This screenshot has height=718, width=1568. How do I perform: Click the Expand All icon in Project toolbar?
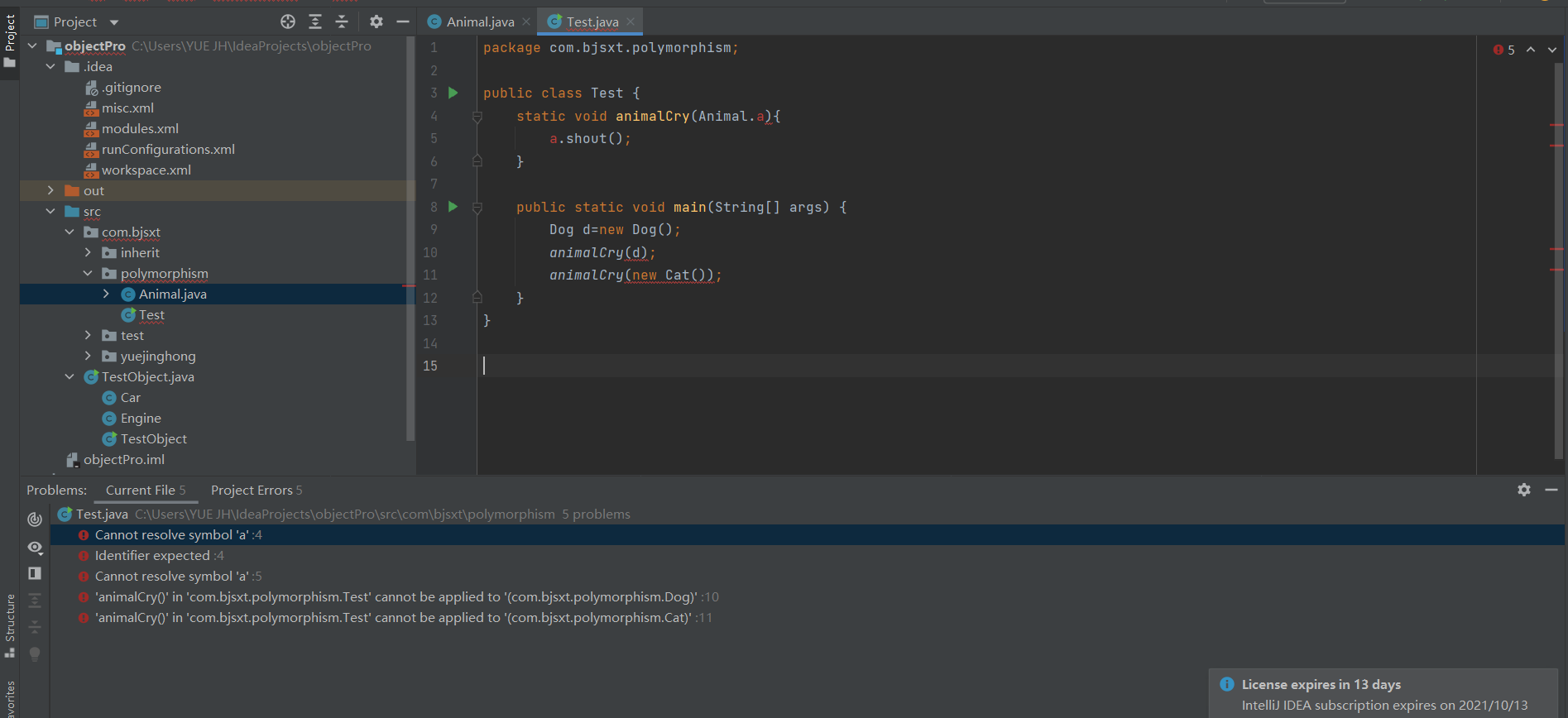click(x=315, y=22)
